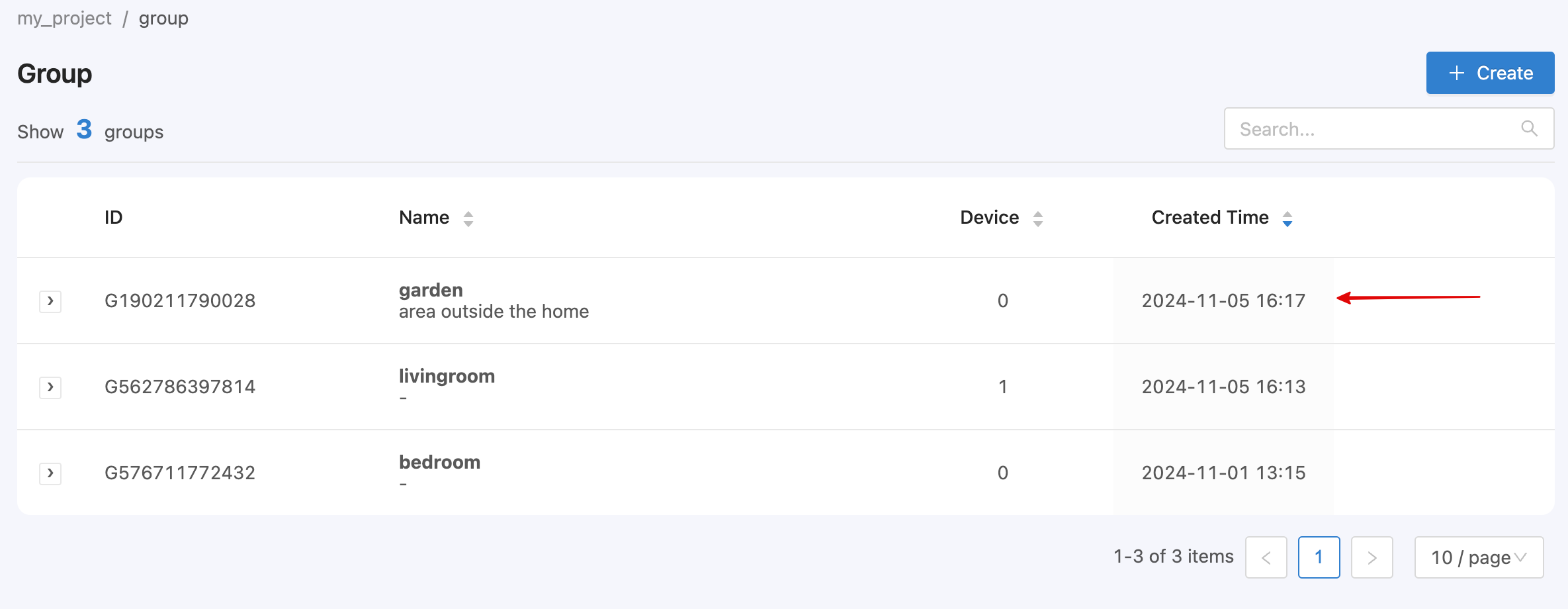Expand the garden group row

pyautogui.click(x=50, y=301)
